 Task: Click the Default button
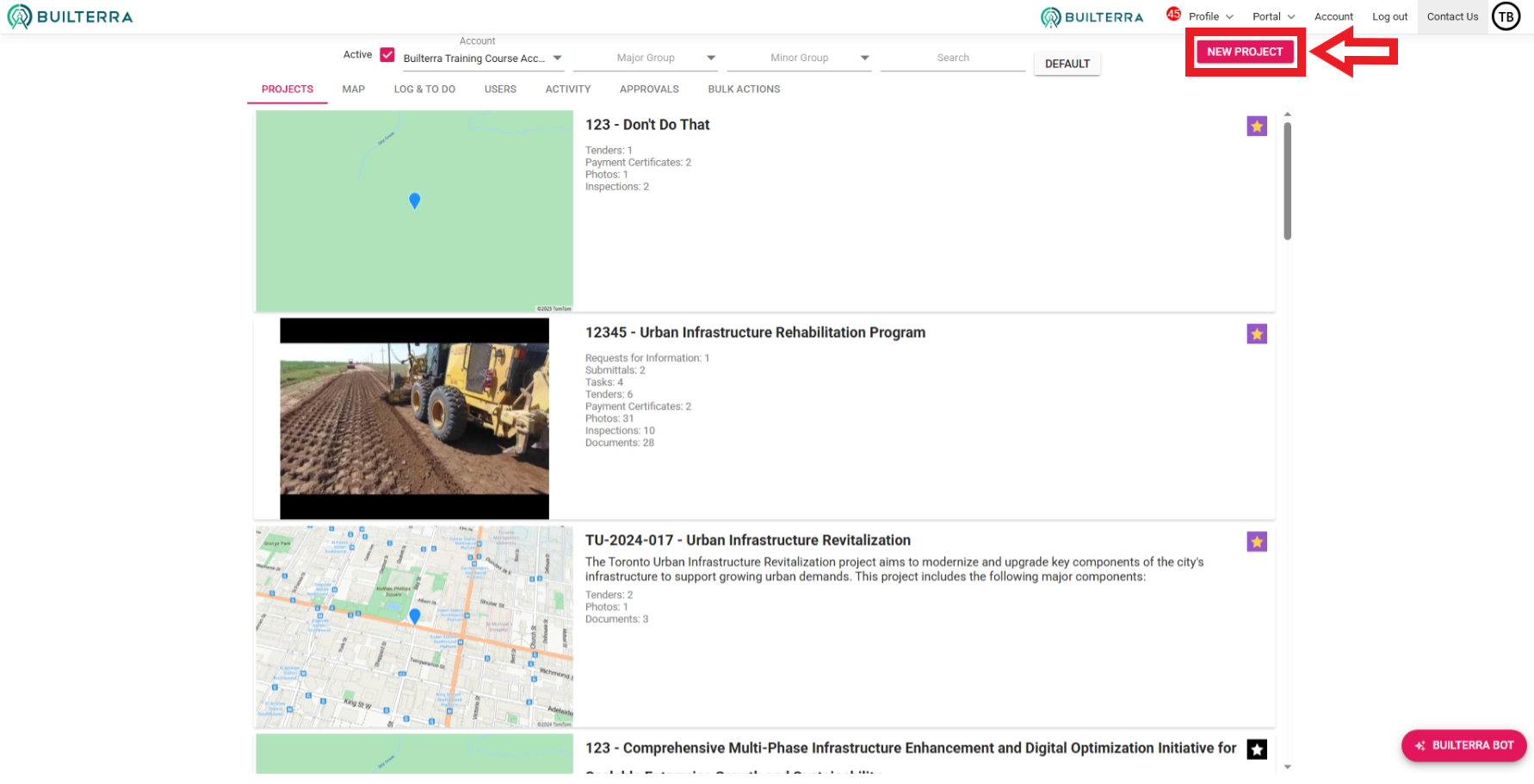point(1067,64)
